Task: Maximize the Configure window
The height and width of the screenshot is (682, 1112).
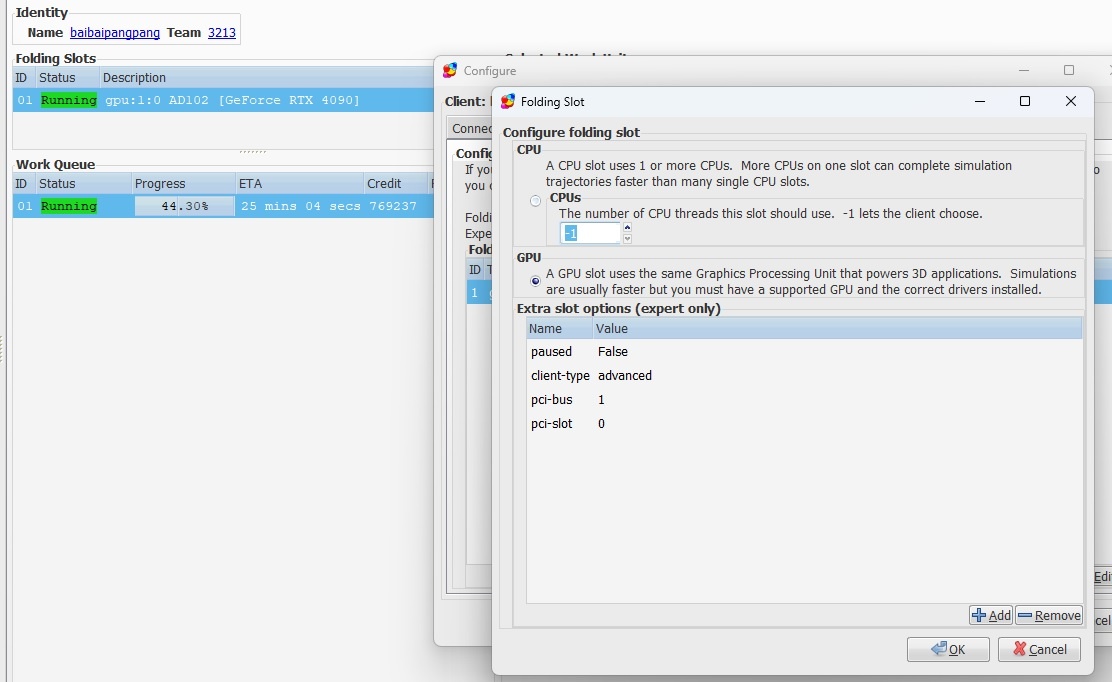Action: [x=1069, y=70]
